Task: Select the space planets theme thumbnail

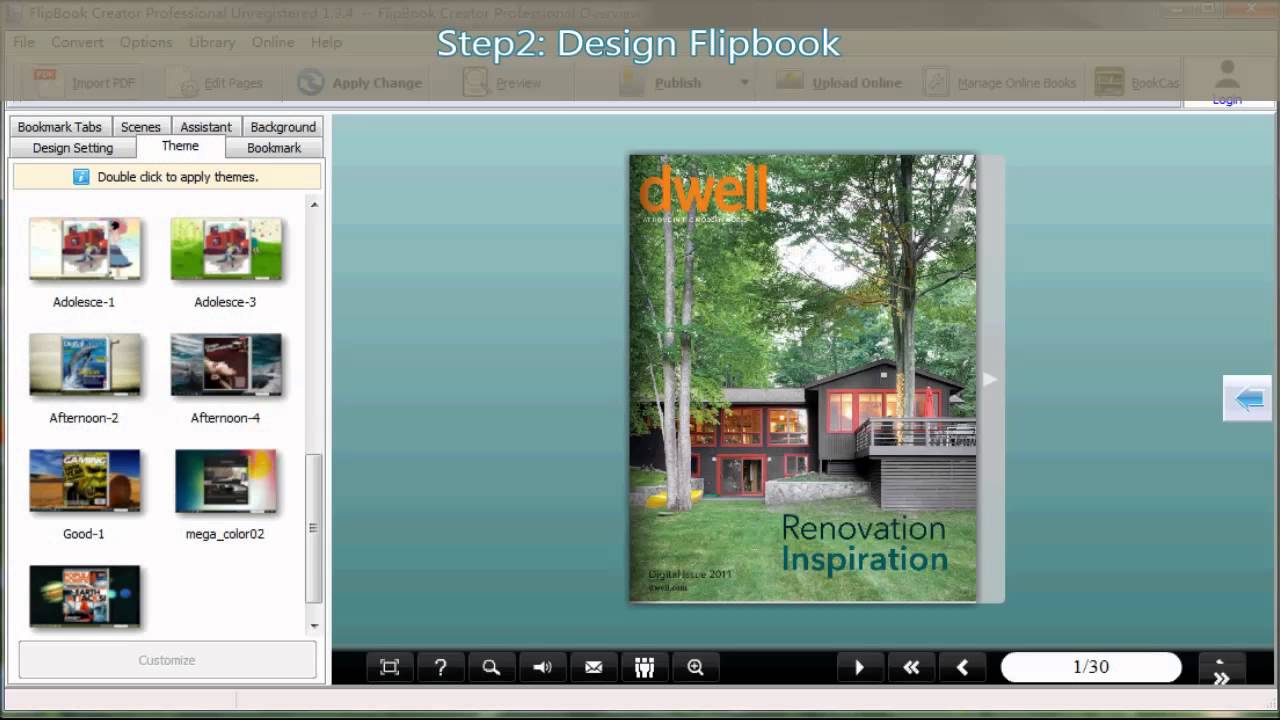Action: click(x=85, y=596)
